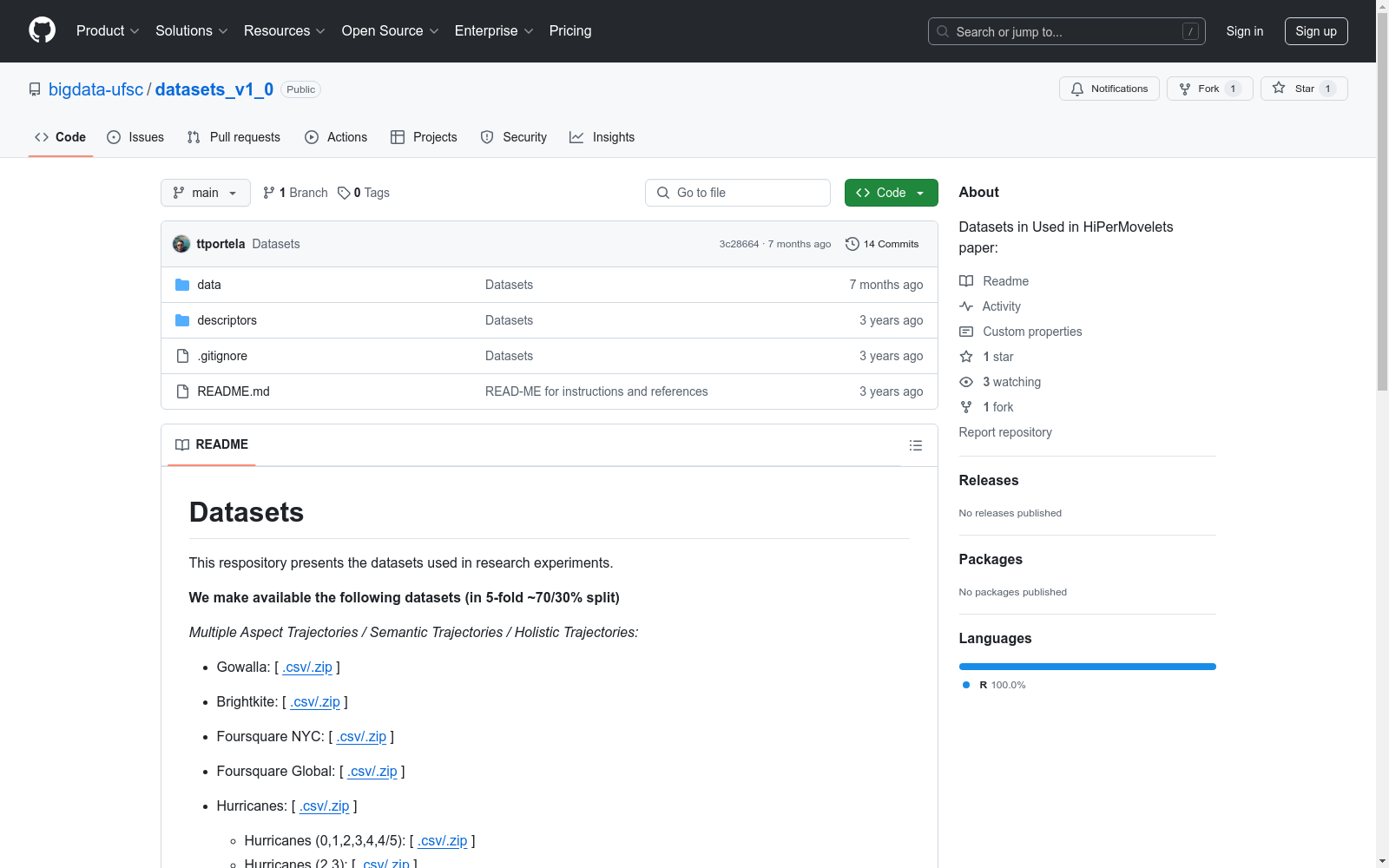
Task: Expand the Open Source menu
Action: pos(390,31)
